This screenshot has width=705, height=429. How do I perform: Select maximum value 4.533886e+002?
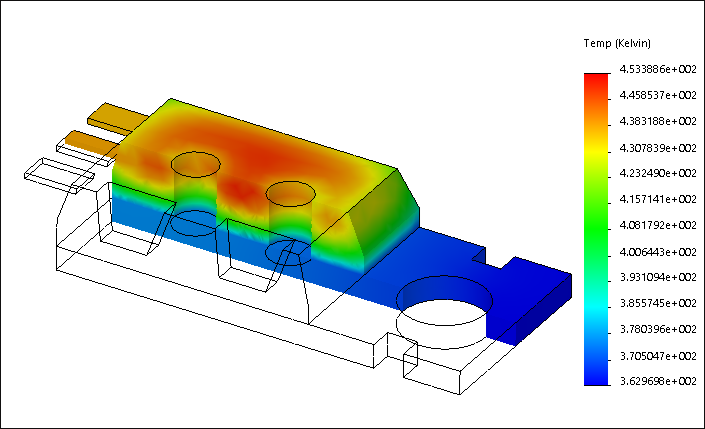click(658, 69)
